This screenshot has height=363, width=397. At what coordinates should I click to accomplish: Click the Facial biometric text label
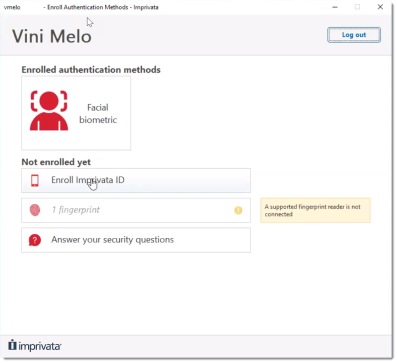click(98, 113)
